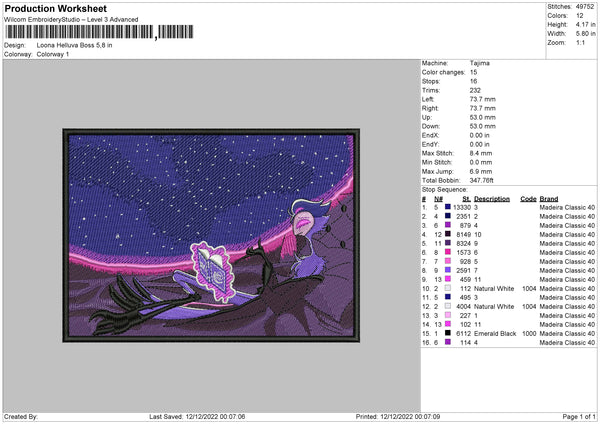This screenshot has width=600, height=424.
Task: Click the Max Stitch value 8.4 mm
Action: pyautogui.click(x=481, y=153)
